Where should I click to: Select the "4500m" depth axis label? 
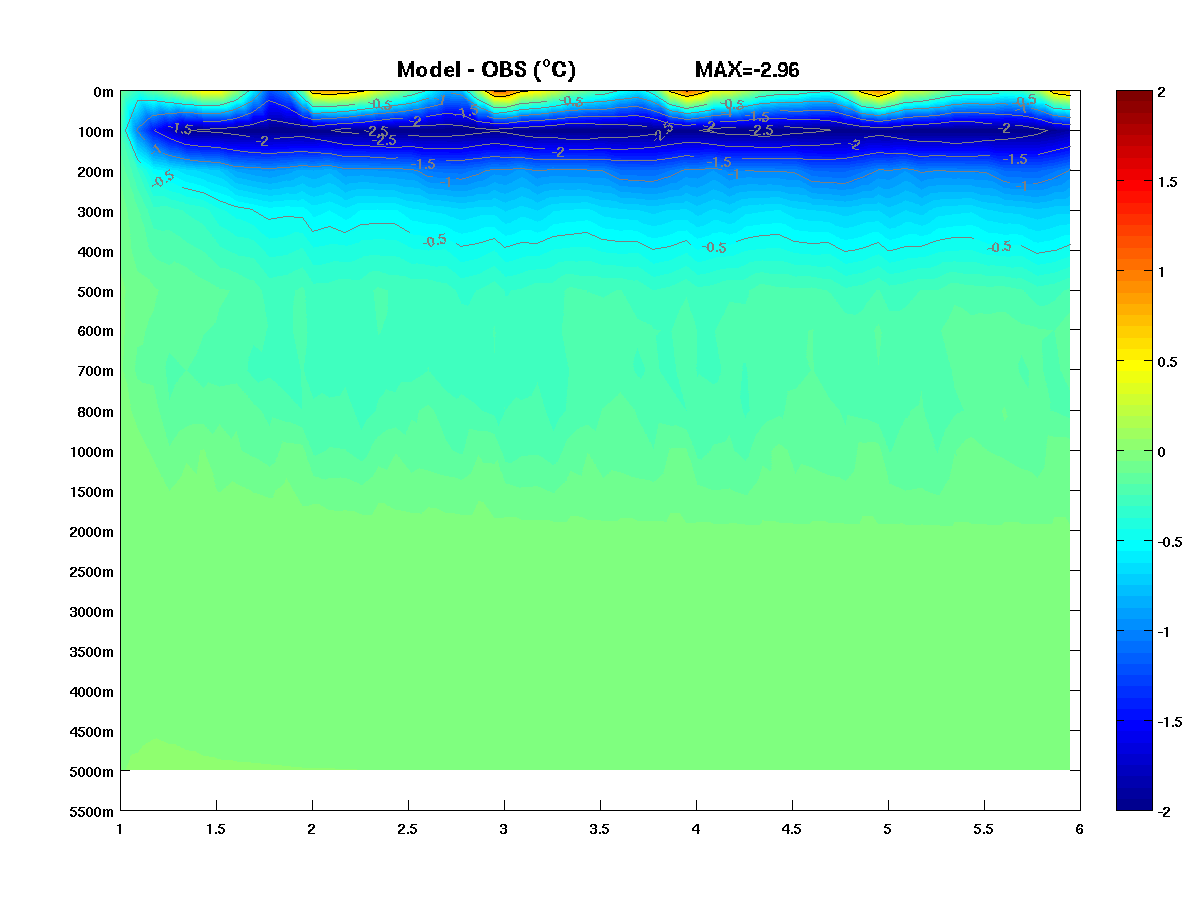point(91,732)
